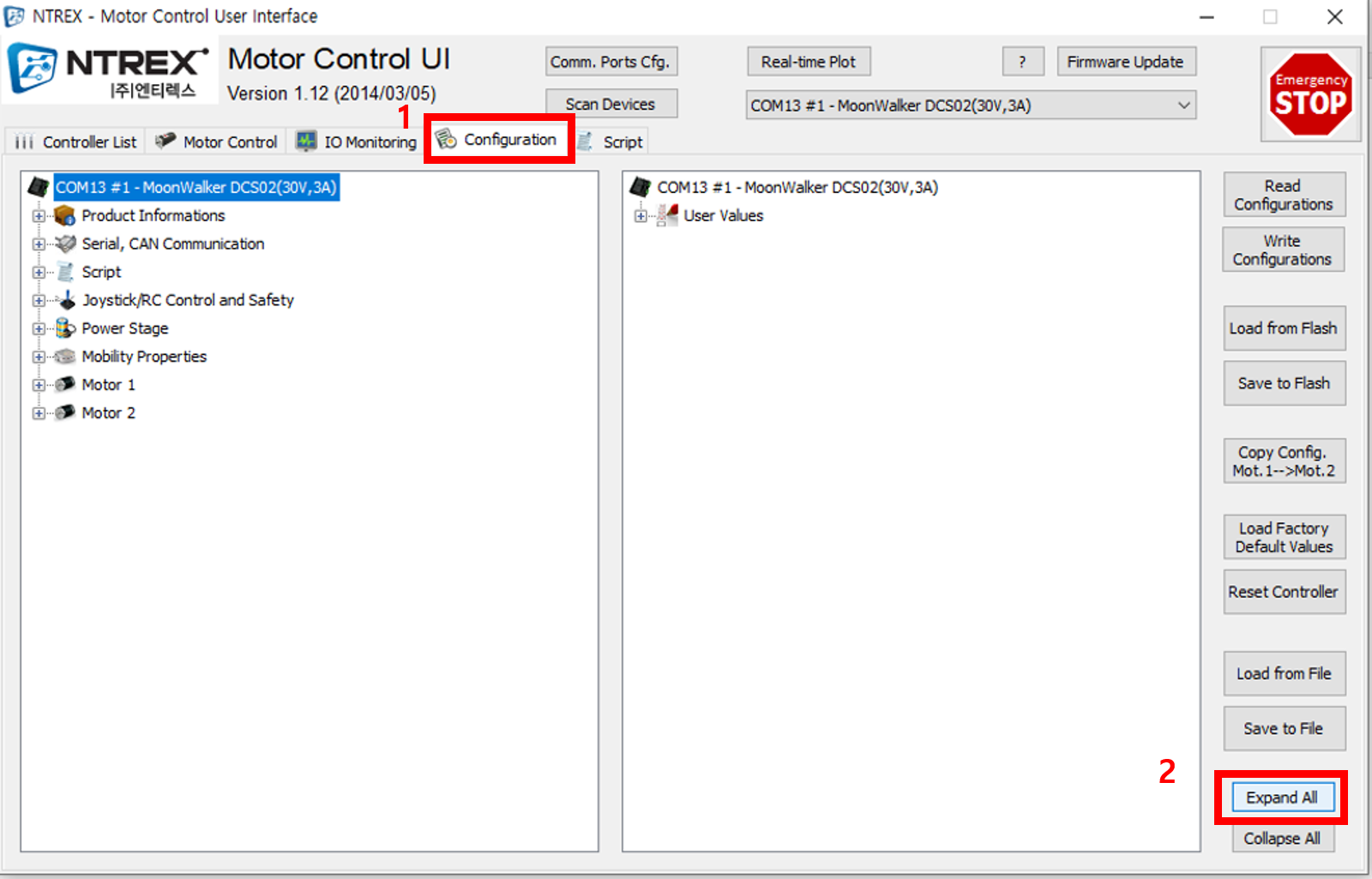Screen dimensions: 1372x879
Task: Click the Joystick/RC Control and Safety icon
Action: click(x=66, y=300)
